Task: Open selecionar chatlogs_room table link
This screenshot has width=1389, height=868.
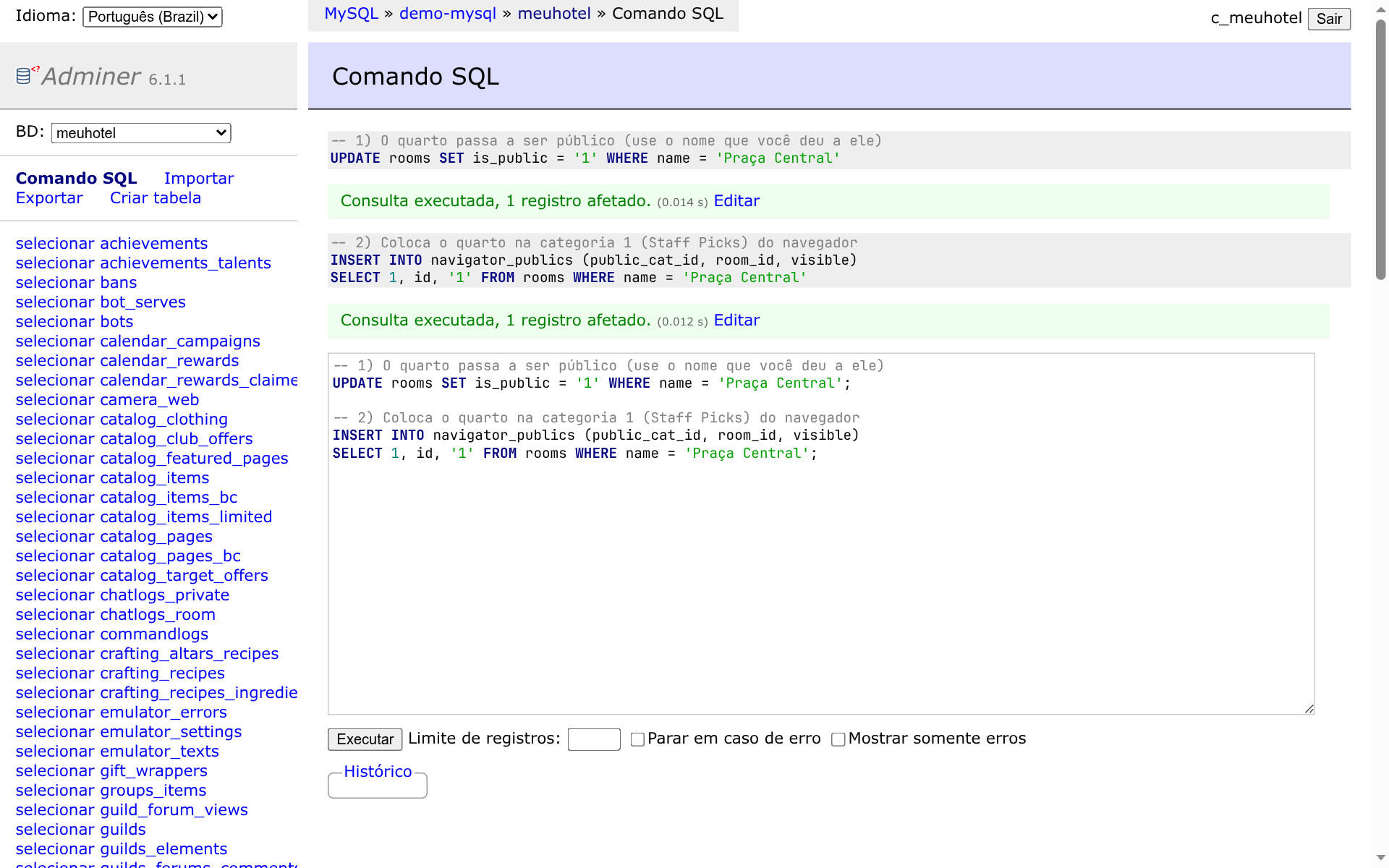Action: coord(116,615)
